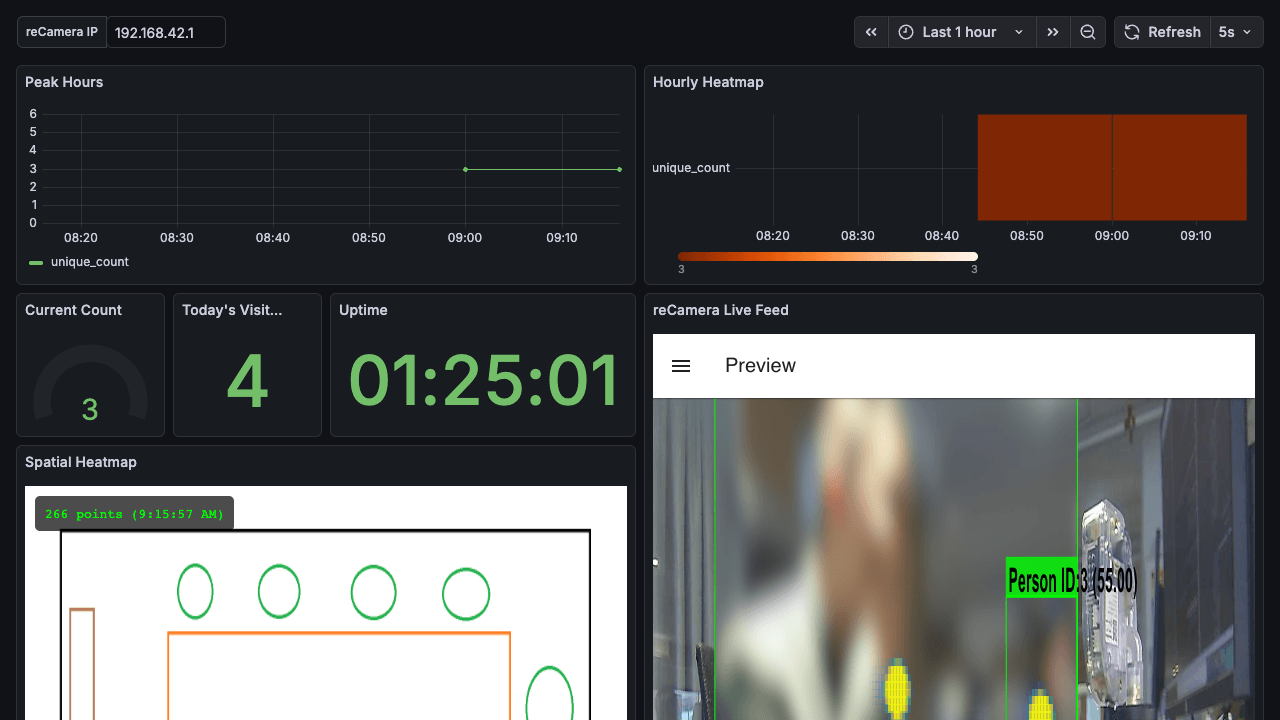Viewport: 1280px width, 720px height.
Task: Shift the time range forward
Action: (x=1053, y=32)
